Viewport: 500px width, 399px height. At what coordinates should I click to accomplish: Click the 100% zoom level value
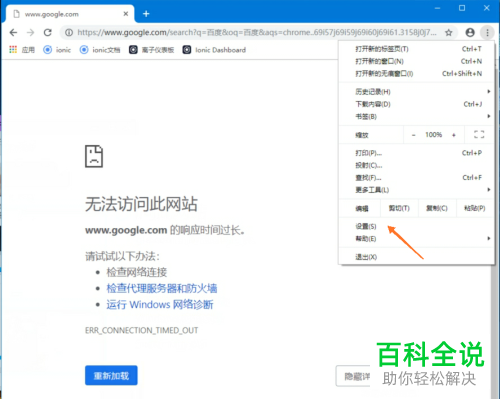point(434,135)
